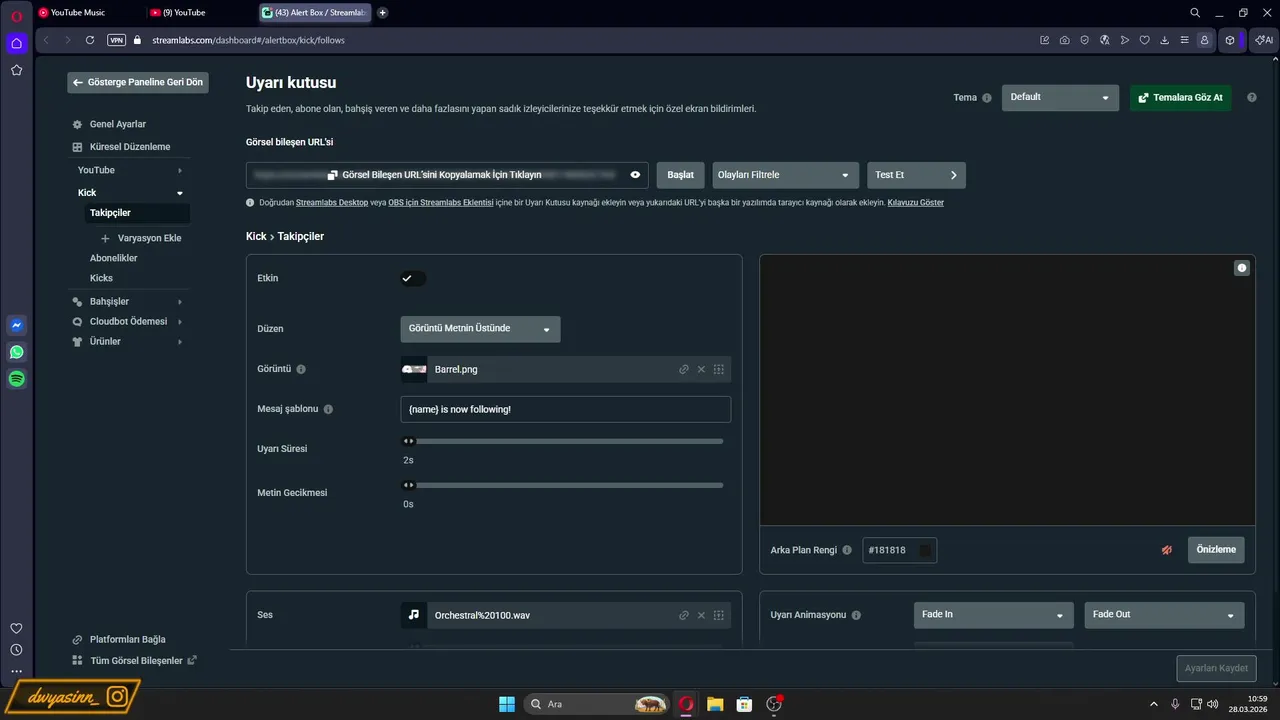The width and height of the screenshot is (1280, 720).
Task: Open media gallery icon for Orchestral%20100.wav
Action: coord(718,615)
